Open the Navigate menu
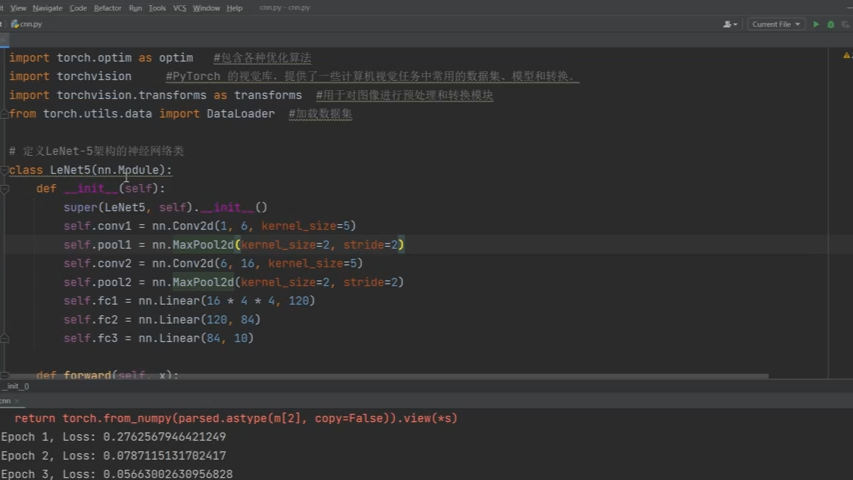This screenshot has height=480, width=853. 47,8
